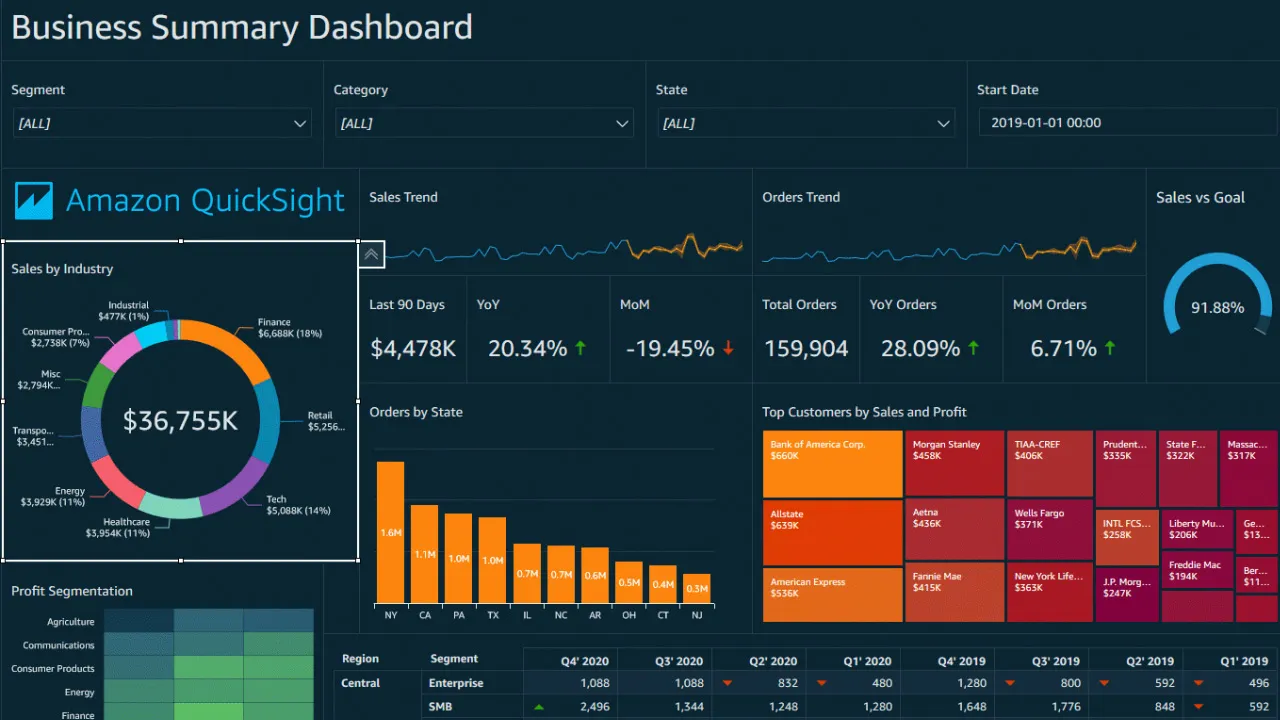Screen dimensions: 1280x720
Task: Select the Freddie Mac treemap tile
Action: [1198, 572]
